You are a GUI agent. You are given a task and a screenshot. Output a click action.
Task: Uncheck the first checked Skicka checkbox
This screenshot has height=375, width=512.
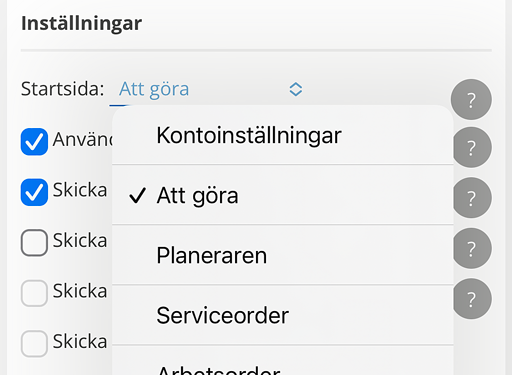point(34,192)
